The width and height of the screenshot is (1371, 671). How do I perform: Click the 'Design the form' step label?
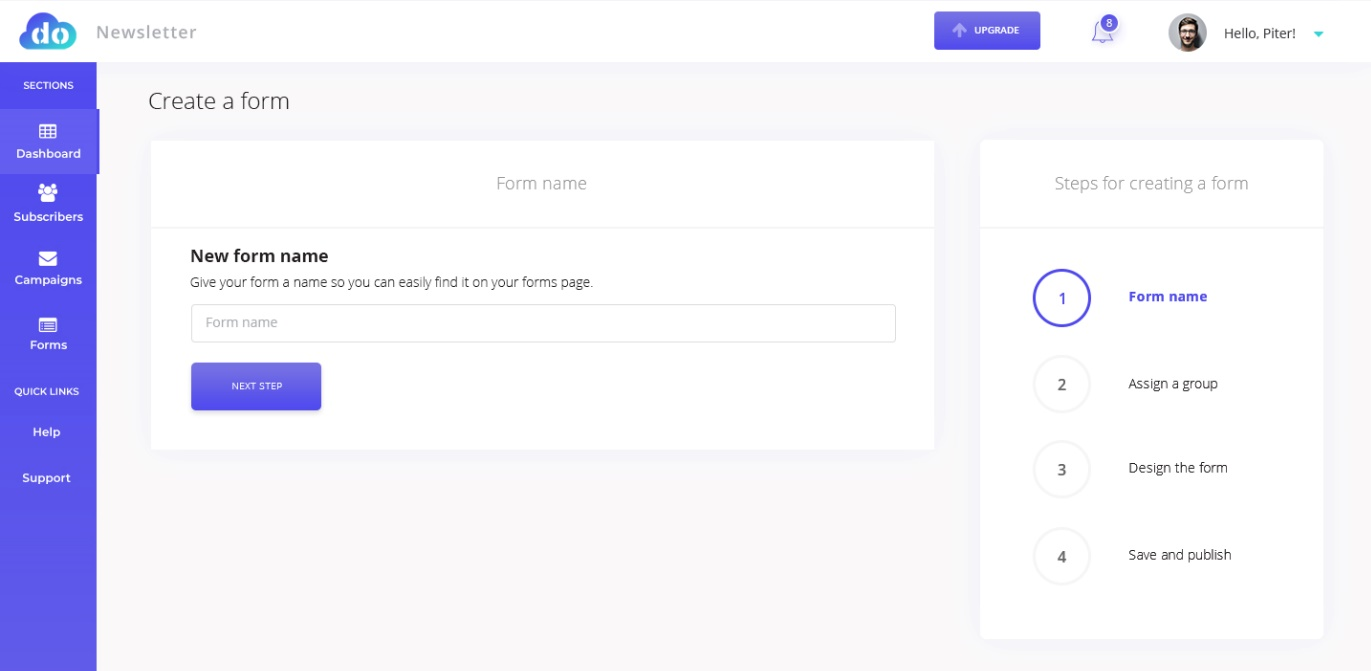click(1178, 468)
